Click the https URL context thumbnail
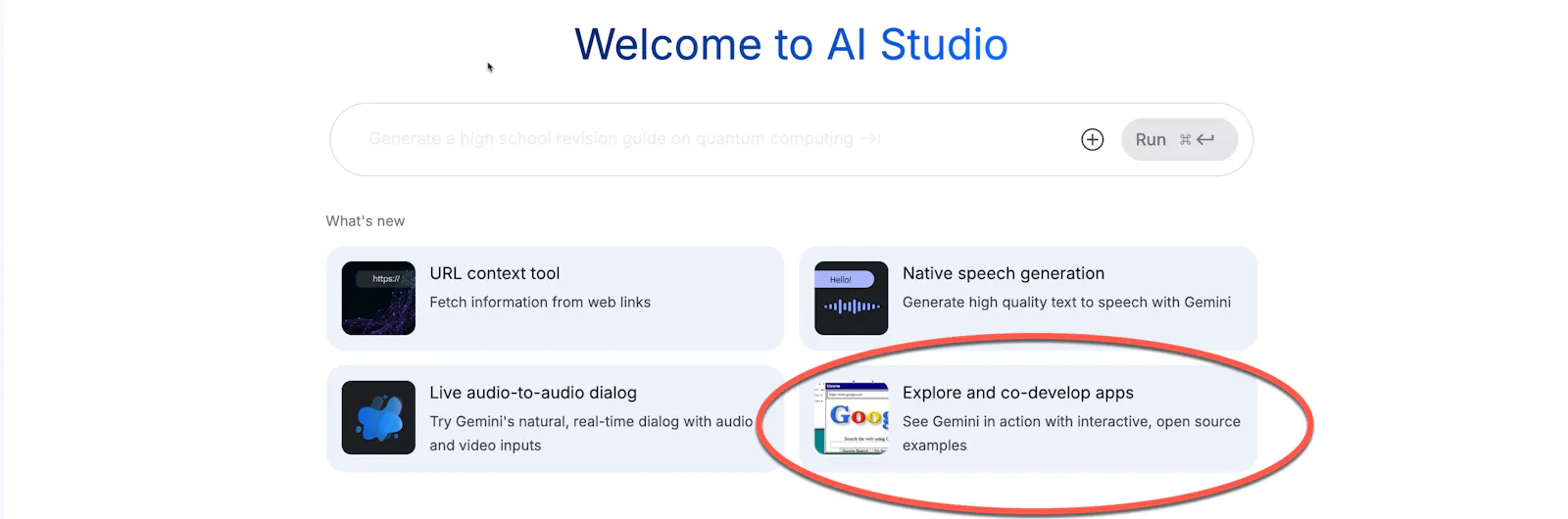Image resolution: width=1568 pixels, height=519 pixels. pyautogui.click(x=378, y=298)
